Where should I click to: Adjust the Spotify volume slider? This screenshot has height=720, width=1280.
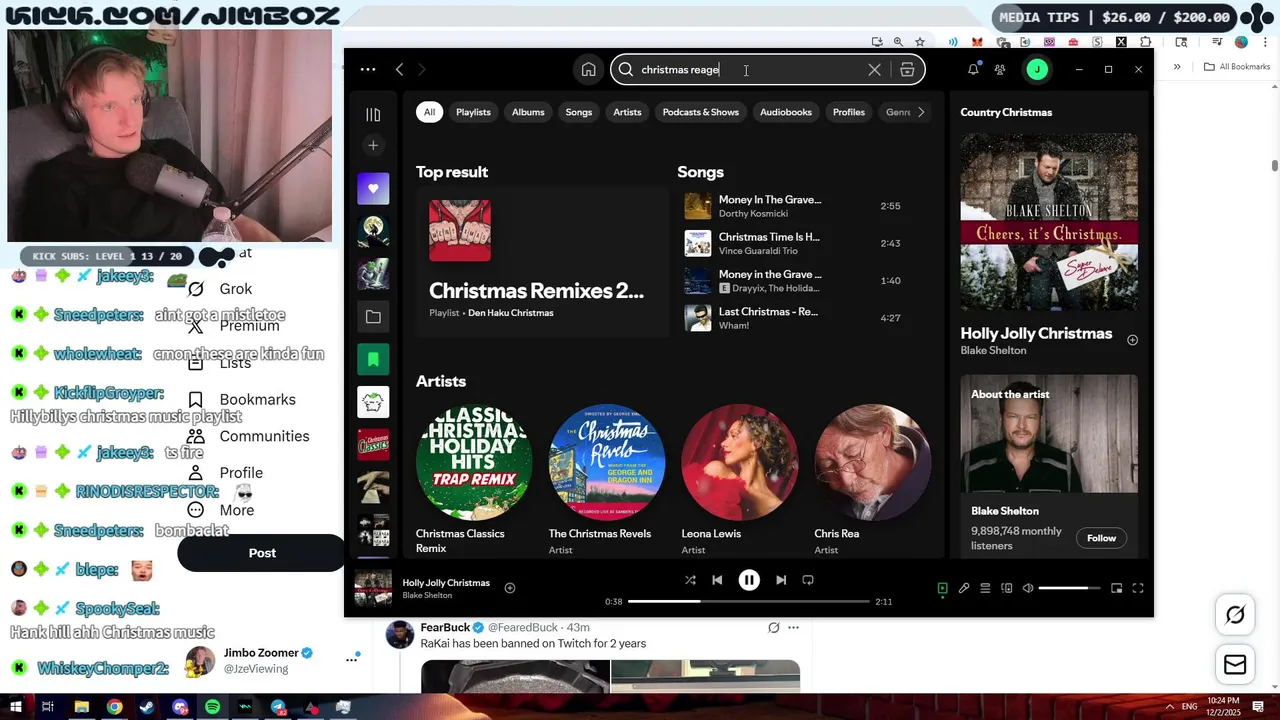[1069, 588]
